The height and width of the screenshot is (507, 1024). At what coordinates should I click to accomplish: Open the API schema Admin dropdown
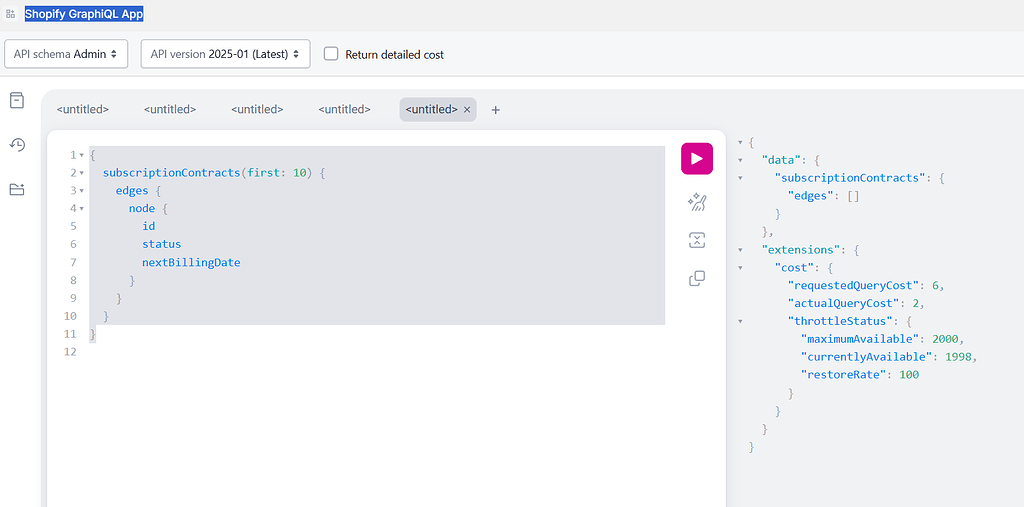tap(66, 54)
